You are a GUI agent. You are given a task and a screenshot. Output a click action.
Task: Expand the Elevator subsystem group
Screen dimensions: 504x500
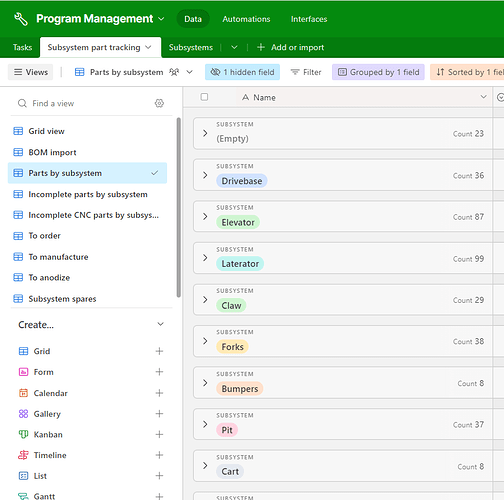pyautogui.click(x=205, y=216)
